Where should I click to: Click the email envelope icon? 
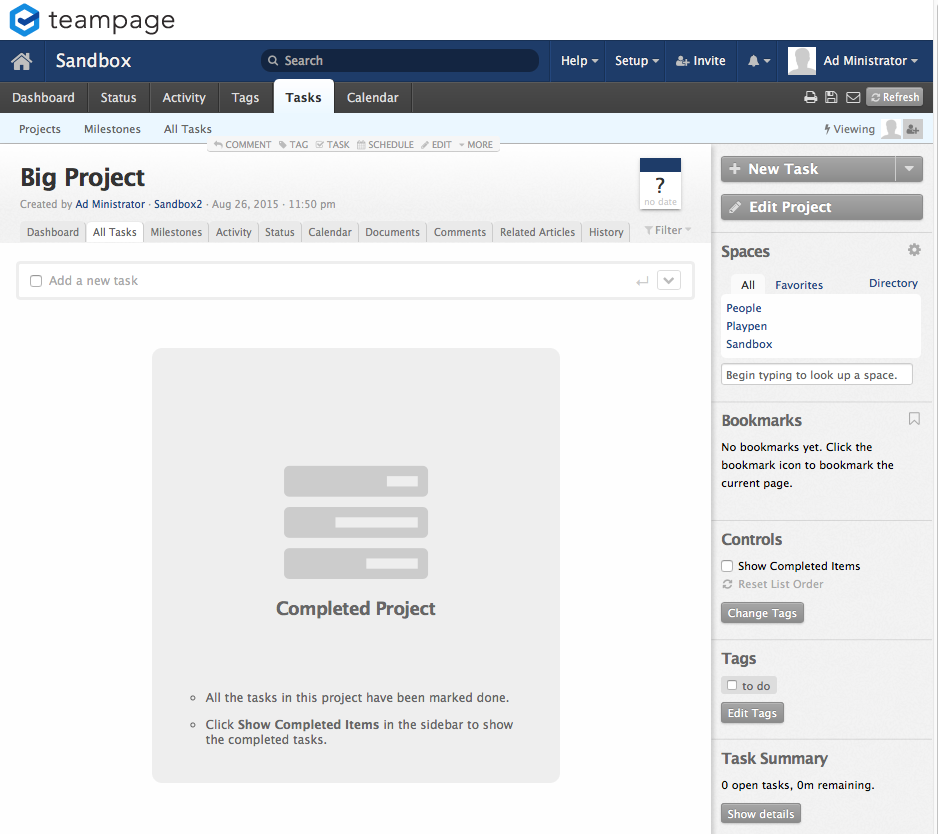point(853,97)
